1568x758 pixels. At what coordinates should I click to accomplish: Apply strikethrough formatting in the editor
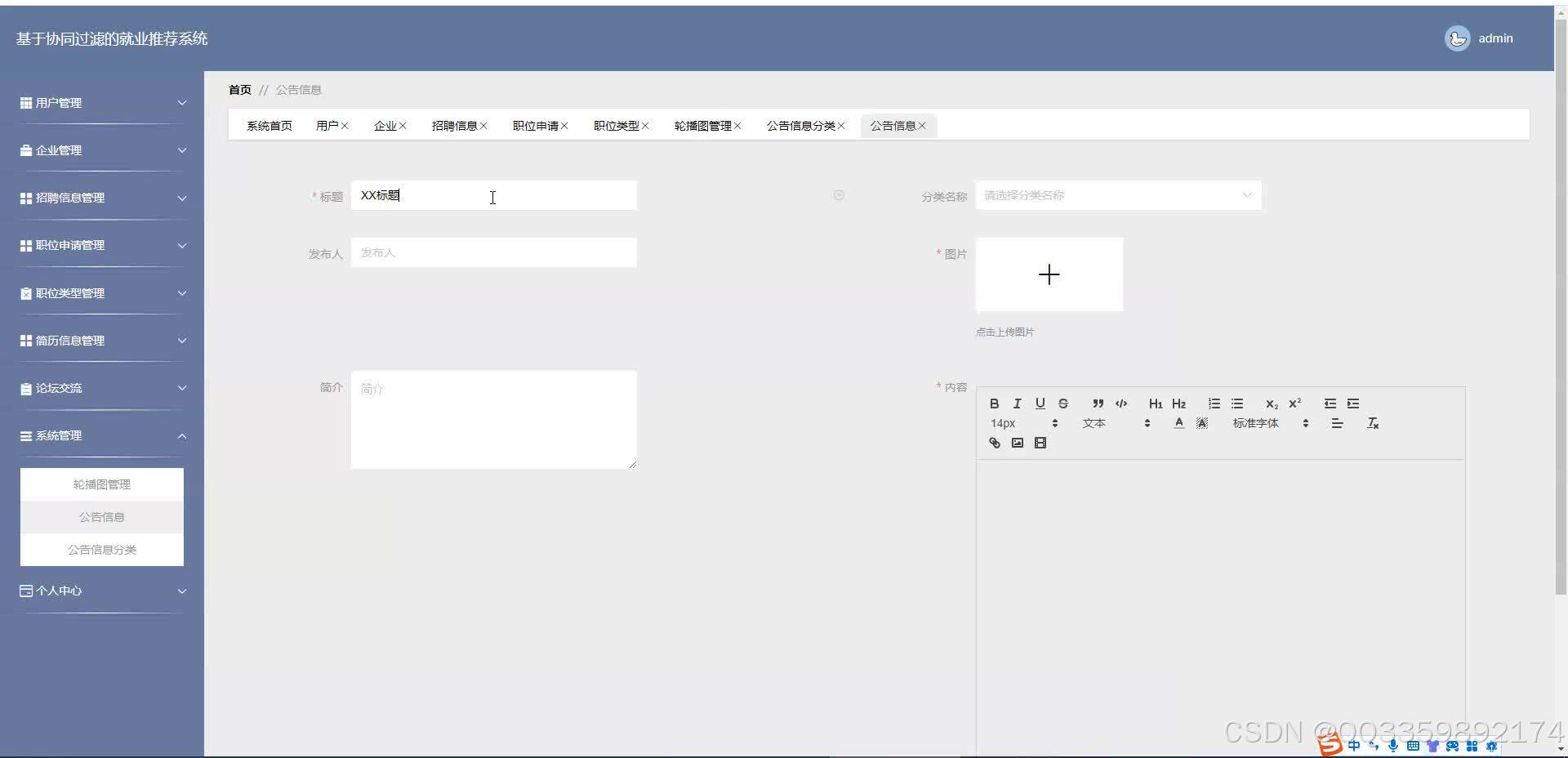pyautogui.click(x=1062, y=404)
